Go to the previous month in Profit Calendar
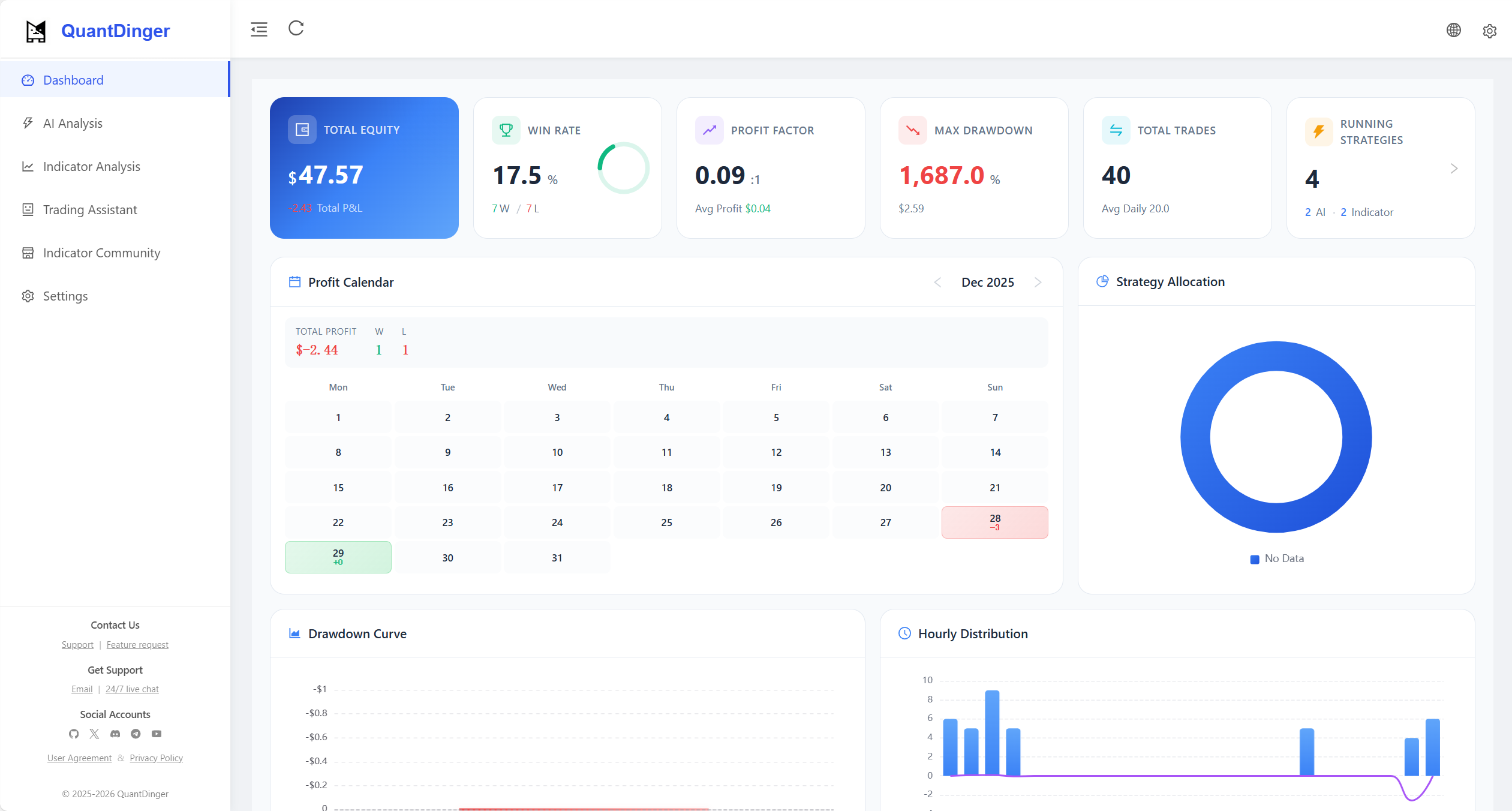 [937, 282]
